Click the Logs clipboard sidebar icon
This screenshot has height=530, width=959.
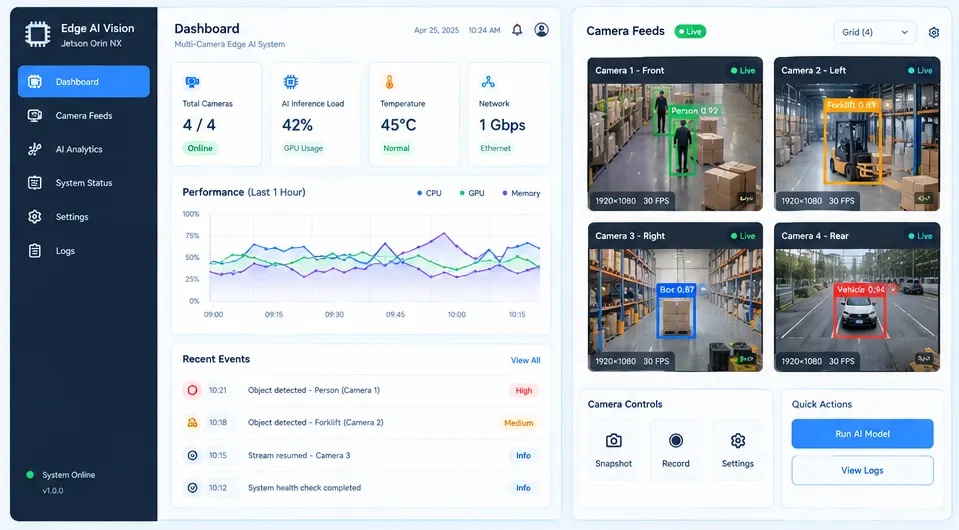click(35, 251)
